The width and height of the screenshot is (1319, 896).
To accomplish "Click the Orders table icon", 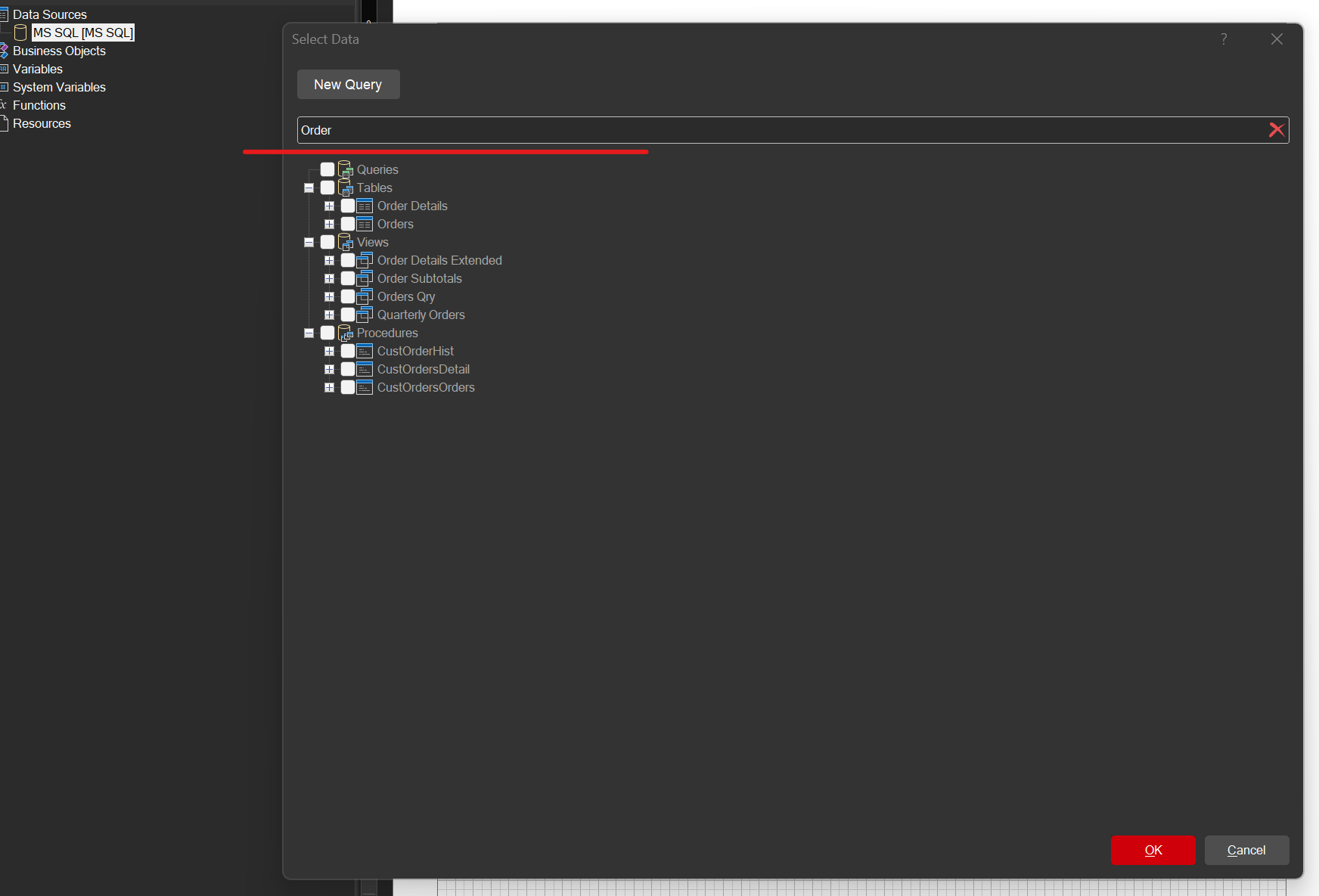I will pyautogui.click(x=365, y=224).
